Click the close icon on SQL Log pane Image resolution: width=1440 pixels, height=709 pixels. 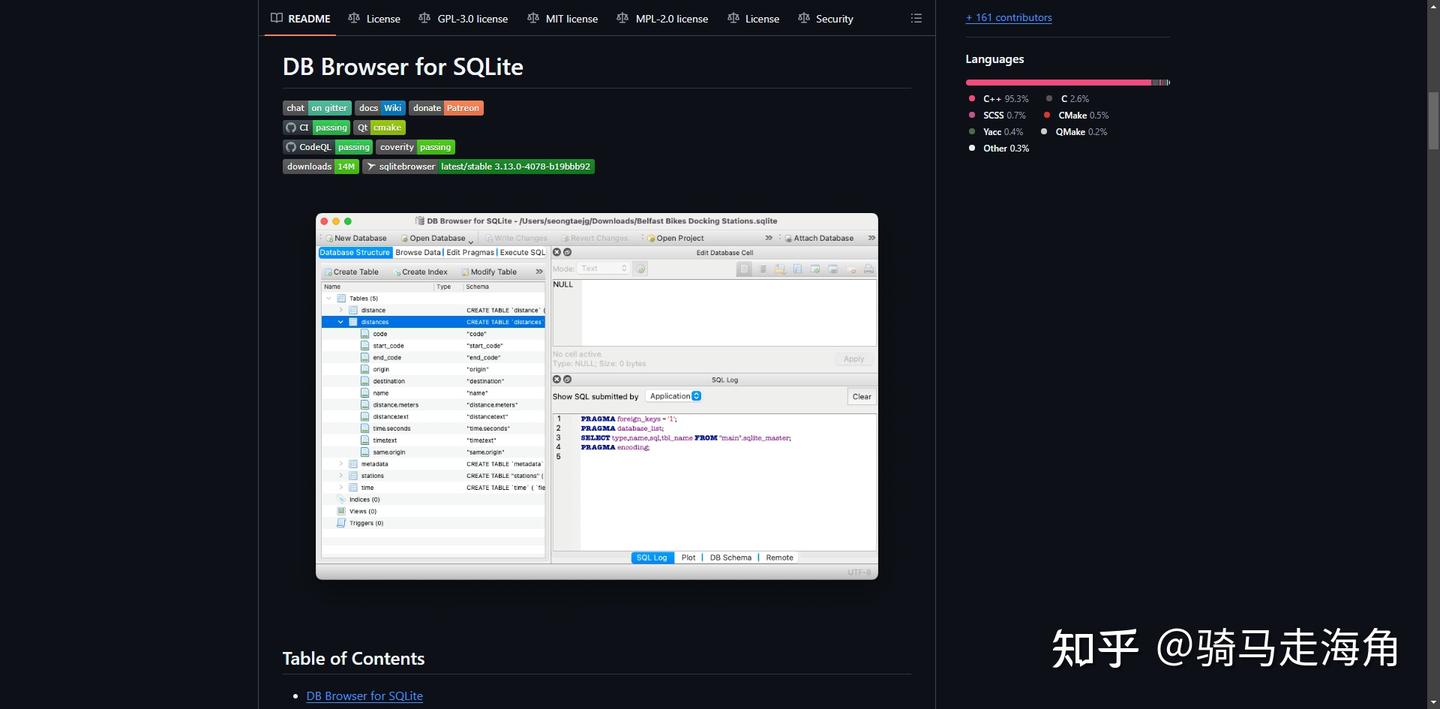pos(557,379)
